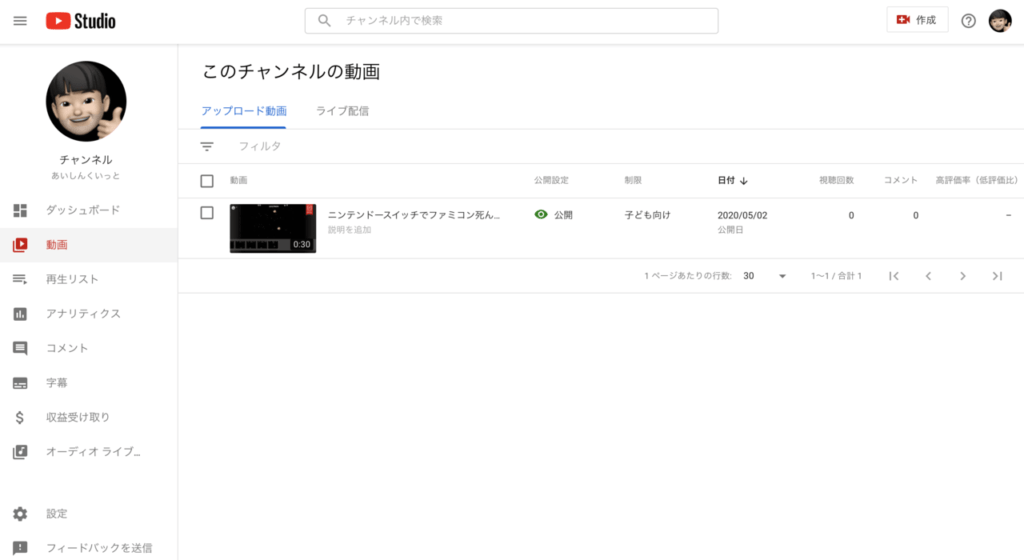The image size is (1024, 560).
Task: Click the 作成 create button
Action: click(x=917, y=20)
